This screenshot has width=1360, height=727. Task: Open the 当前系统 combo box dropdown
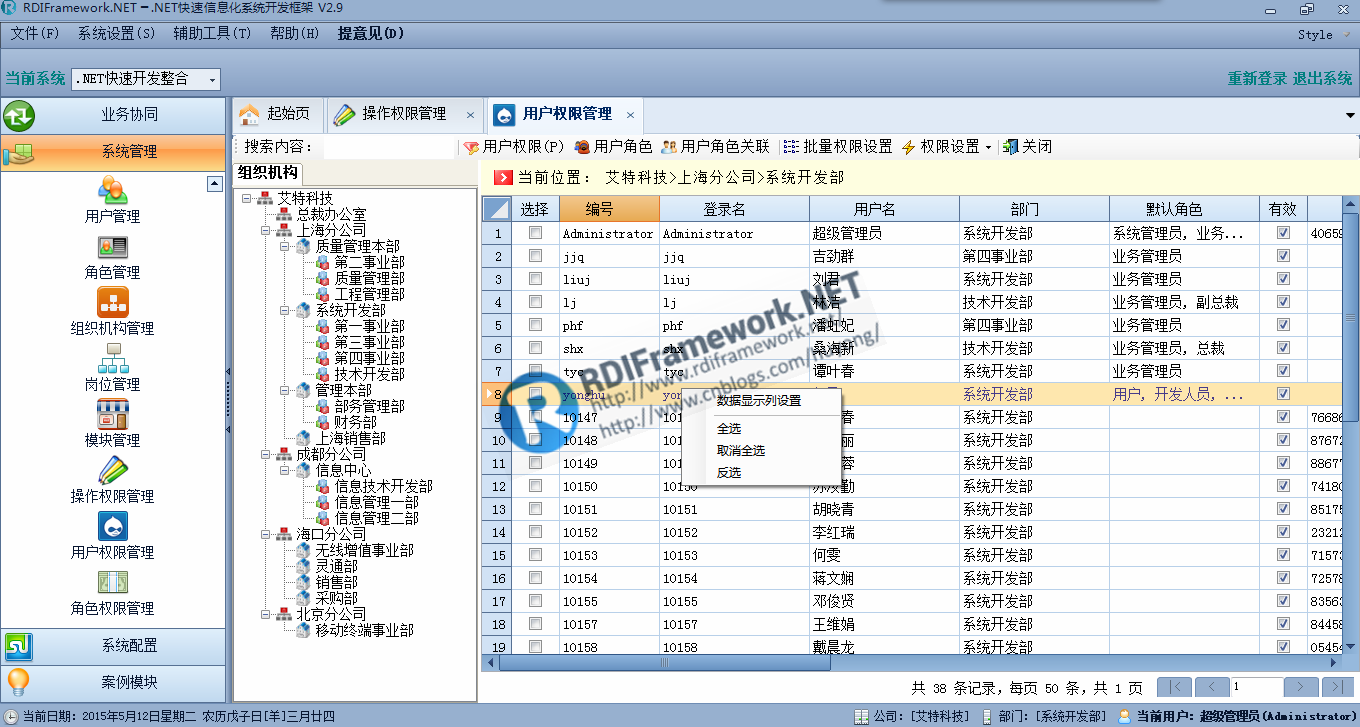211,80
